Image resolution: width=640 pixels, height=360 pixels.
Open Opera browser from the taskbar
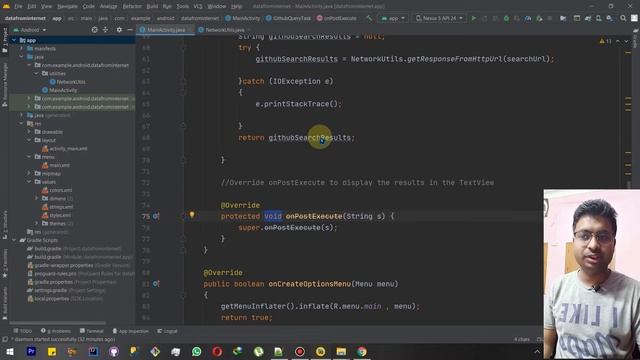click(217, 351)
